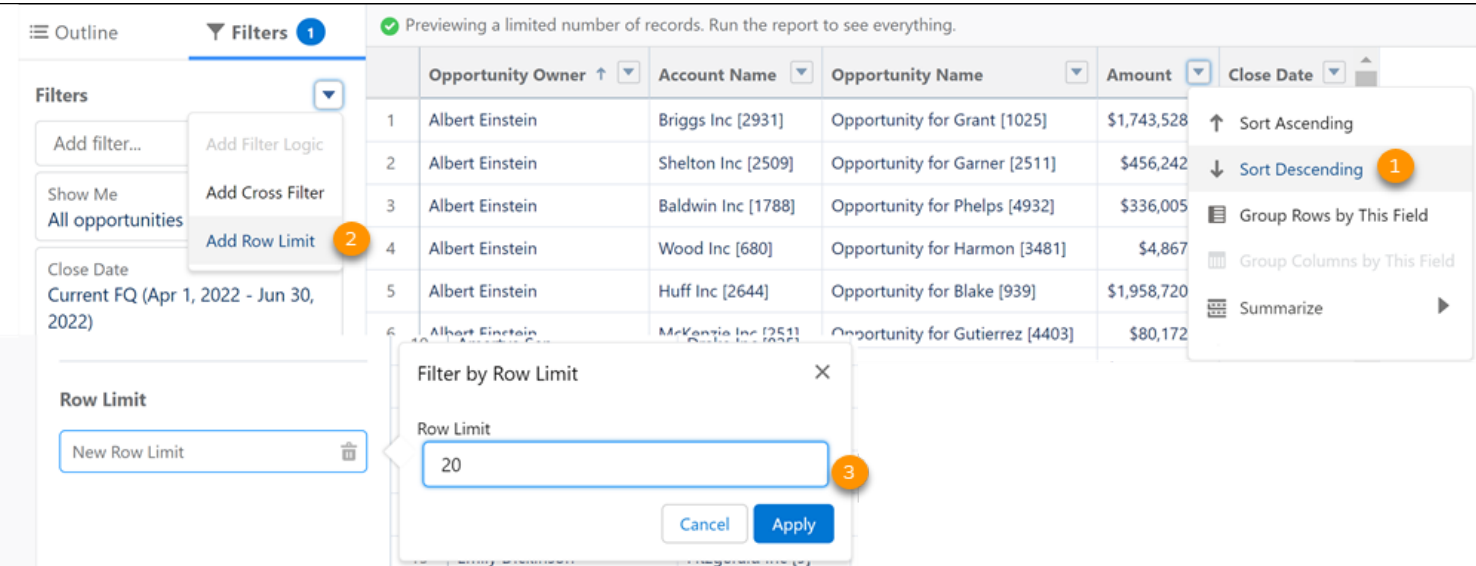Click the Filters funnel icon
This screenshot has height=566, width=1476.
point(215,33)
